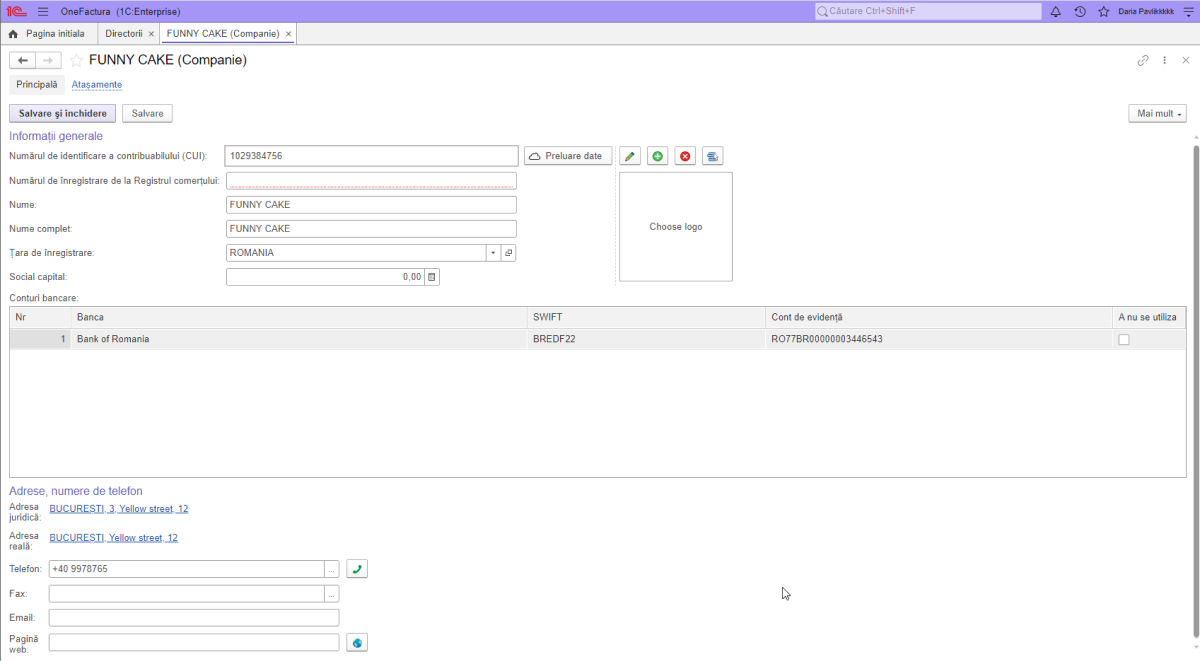Click the Telefon field
This screenshot has width=1200, height=661.
pos(187,569)
